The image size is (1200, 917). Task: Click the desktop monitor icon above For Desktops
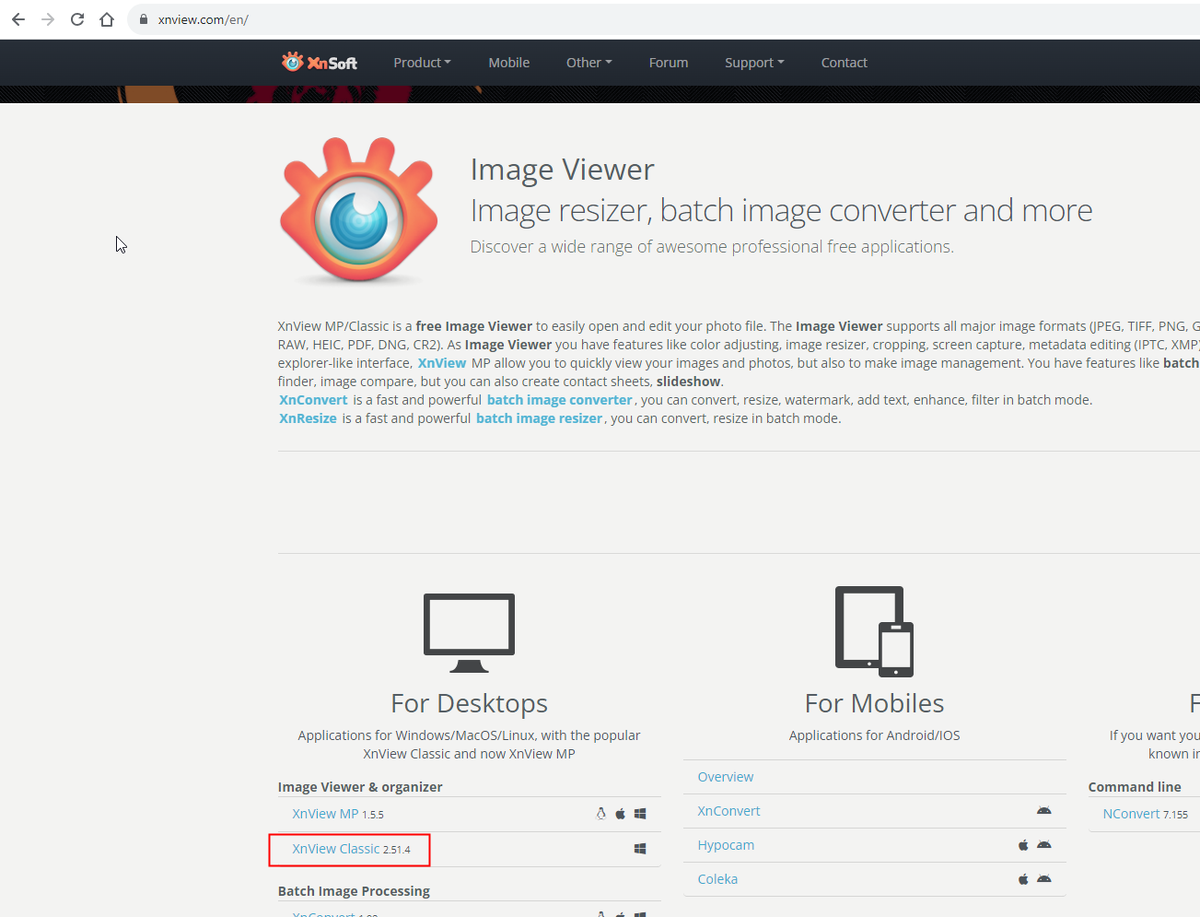[x=469, y=633]
